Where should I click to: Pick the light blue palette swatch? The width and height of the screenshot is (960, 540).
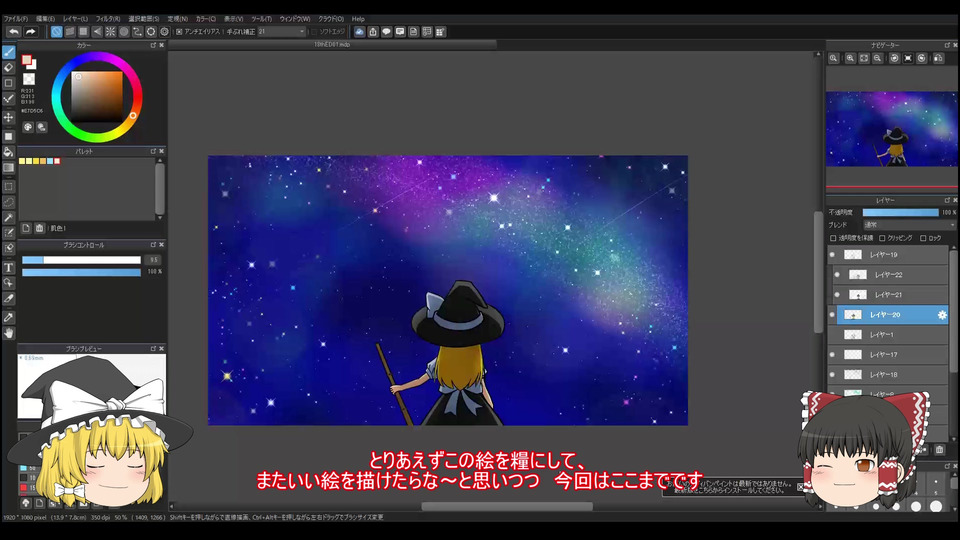coord(50,161)
